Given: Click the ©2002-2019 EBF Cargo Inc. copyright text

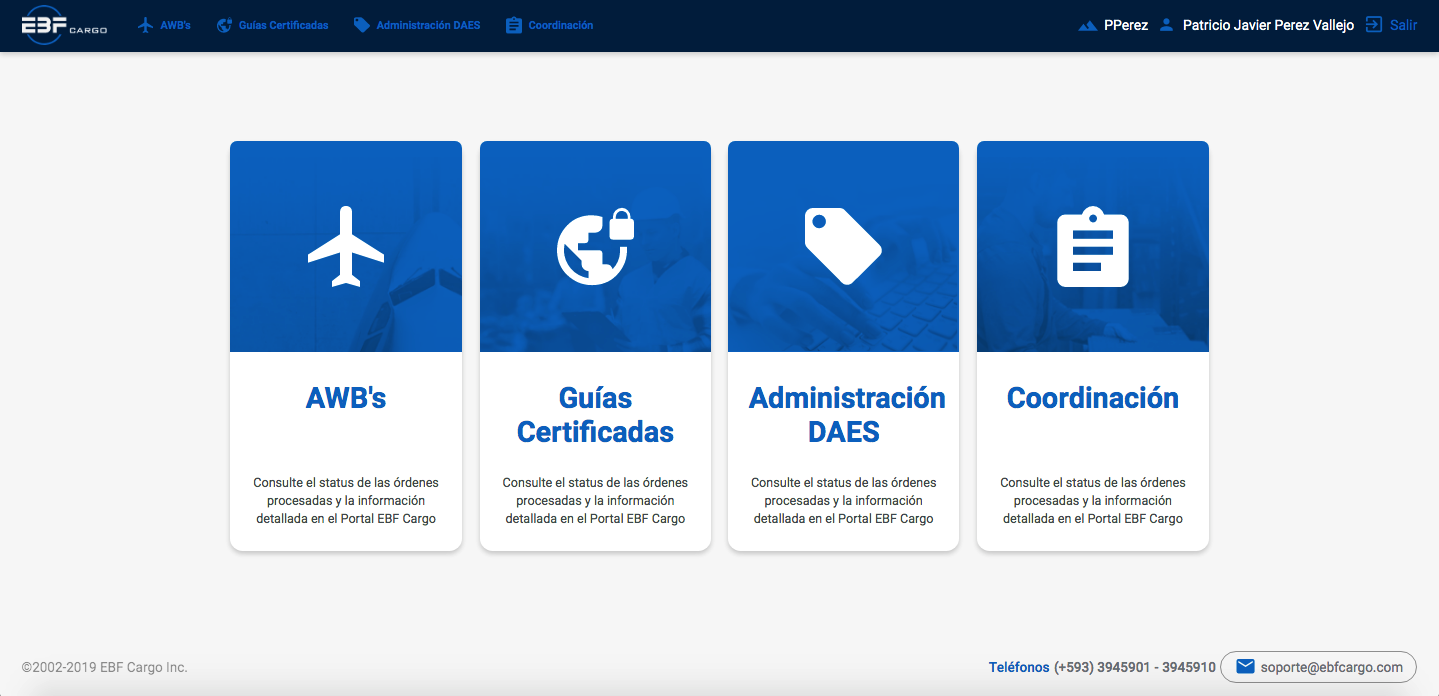Looking at the screenshot, I should (105, 667).
